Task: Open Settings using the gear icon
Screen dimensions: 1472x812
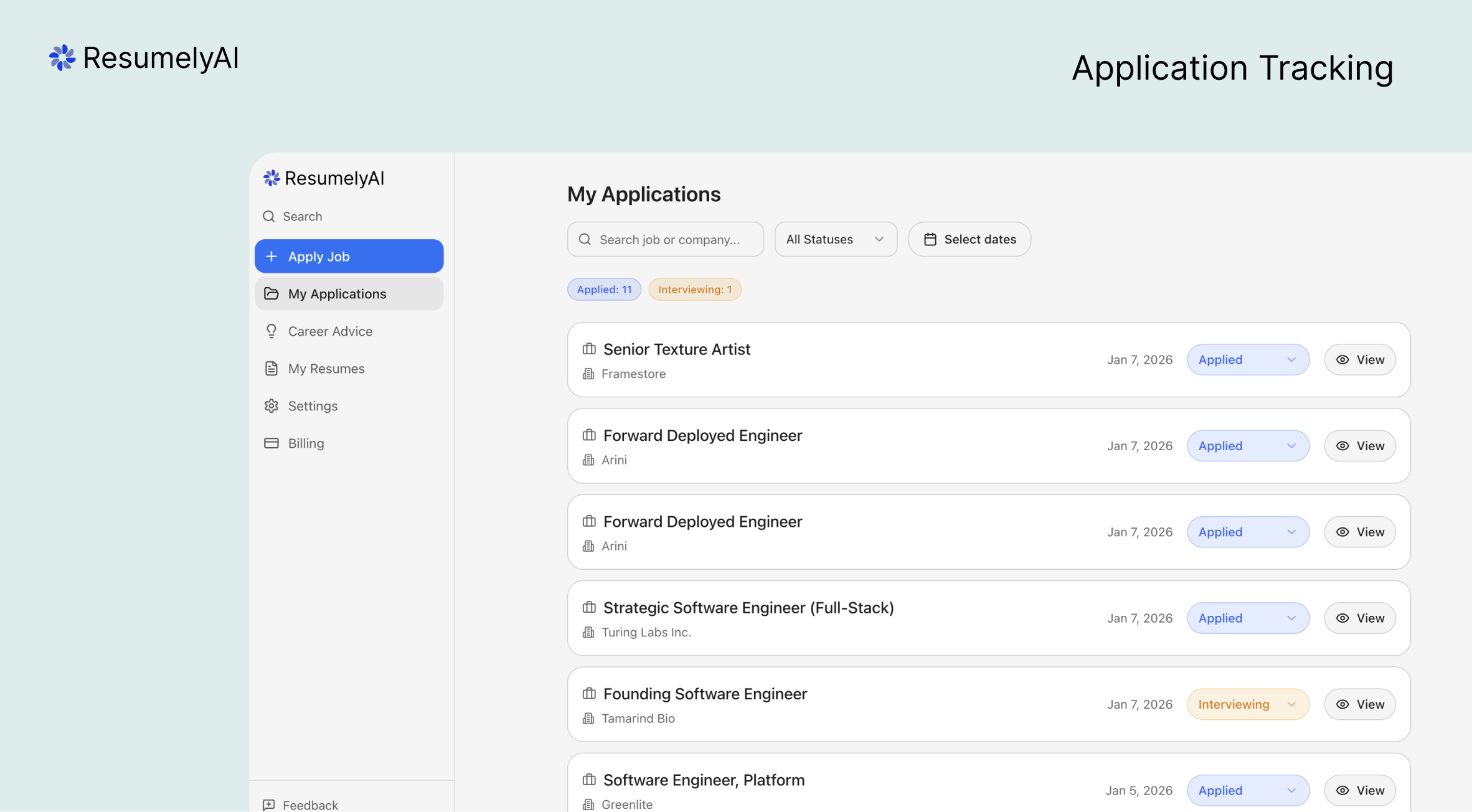Action: (x=271, y=405)
